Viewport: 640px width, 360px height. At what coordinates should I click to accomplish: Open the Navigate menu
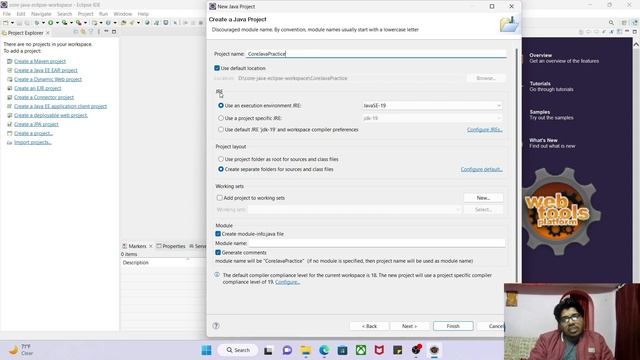click(41, 14)
